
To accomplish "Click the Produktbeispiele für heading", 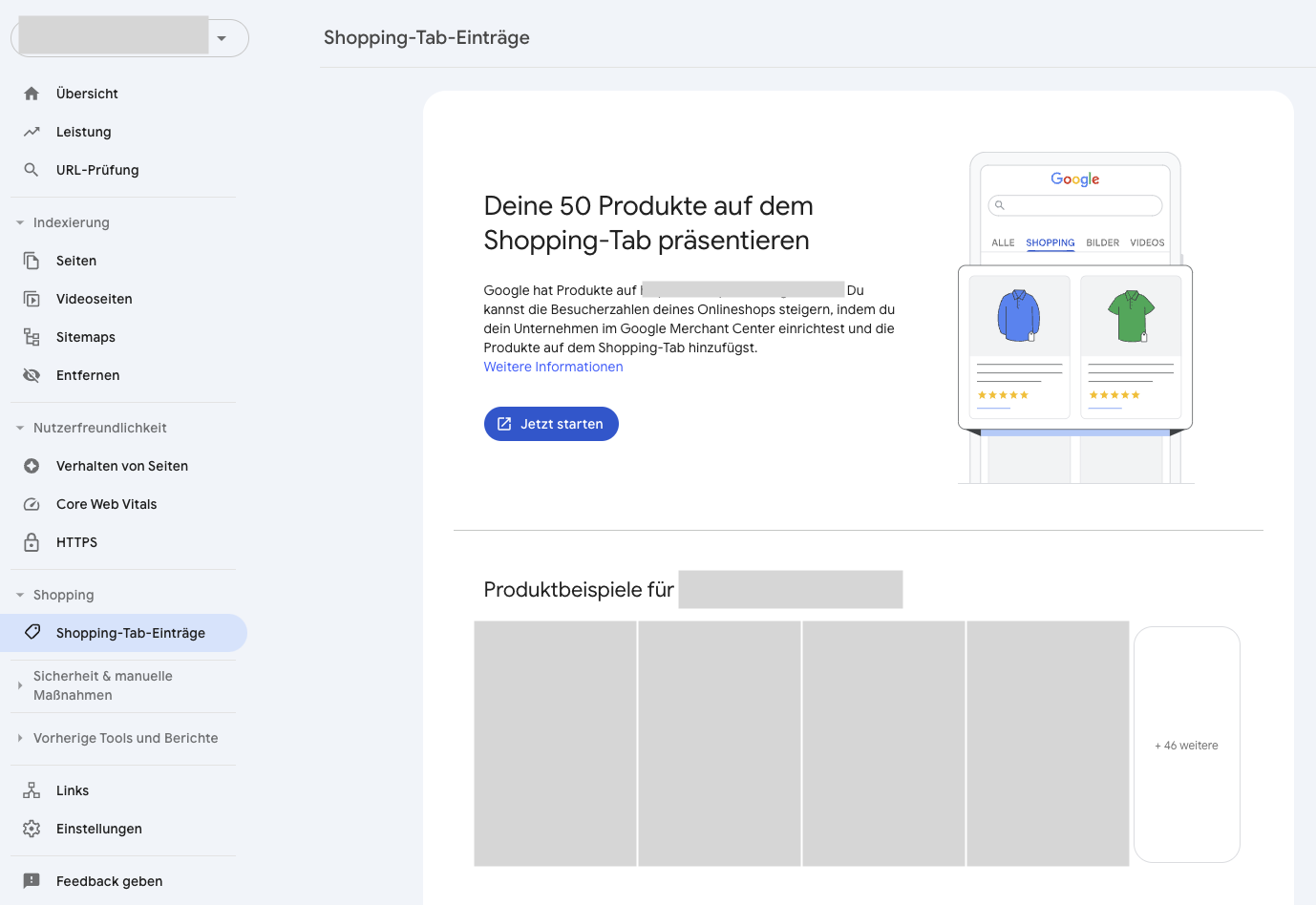I will [579, 590].
